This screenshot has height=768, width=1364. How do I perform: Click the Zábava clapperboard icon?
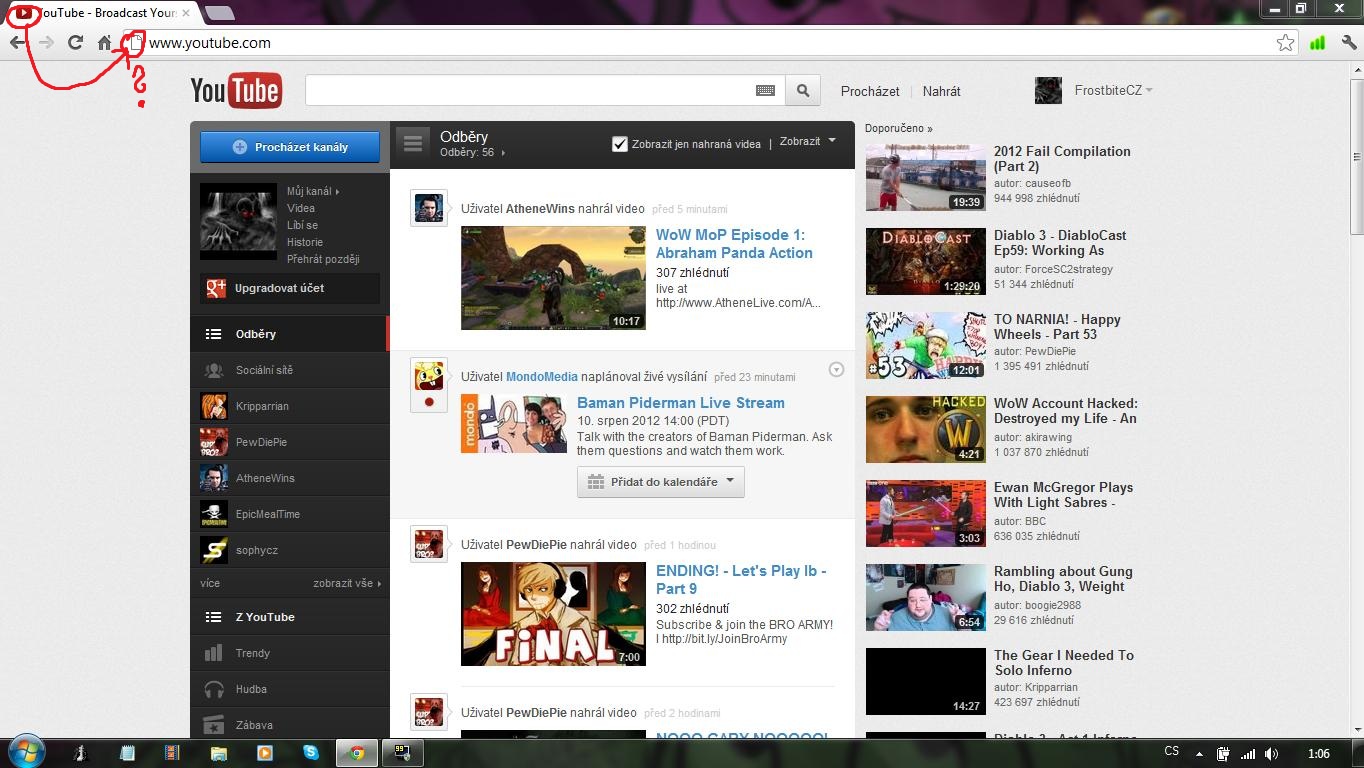pyautogui.click(x=214, y=725)
